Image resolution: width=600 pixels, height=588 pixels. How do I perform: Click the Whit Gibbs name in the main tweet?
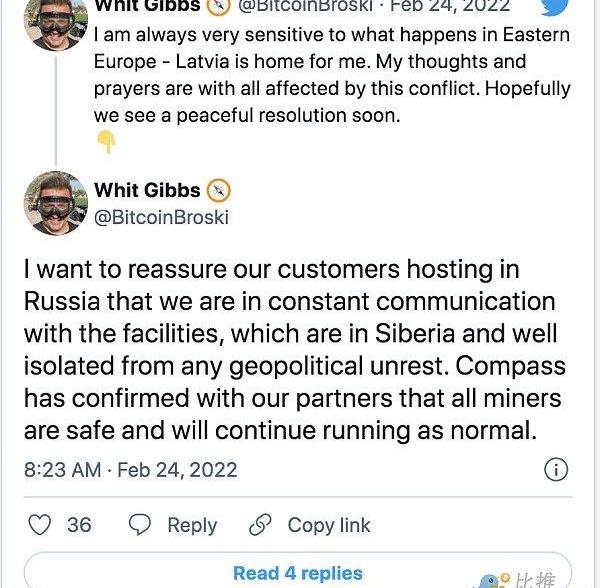pyautogui.click(x=146, y=190)
